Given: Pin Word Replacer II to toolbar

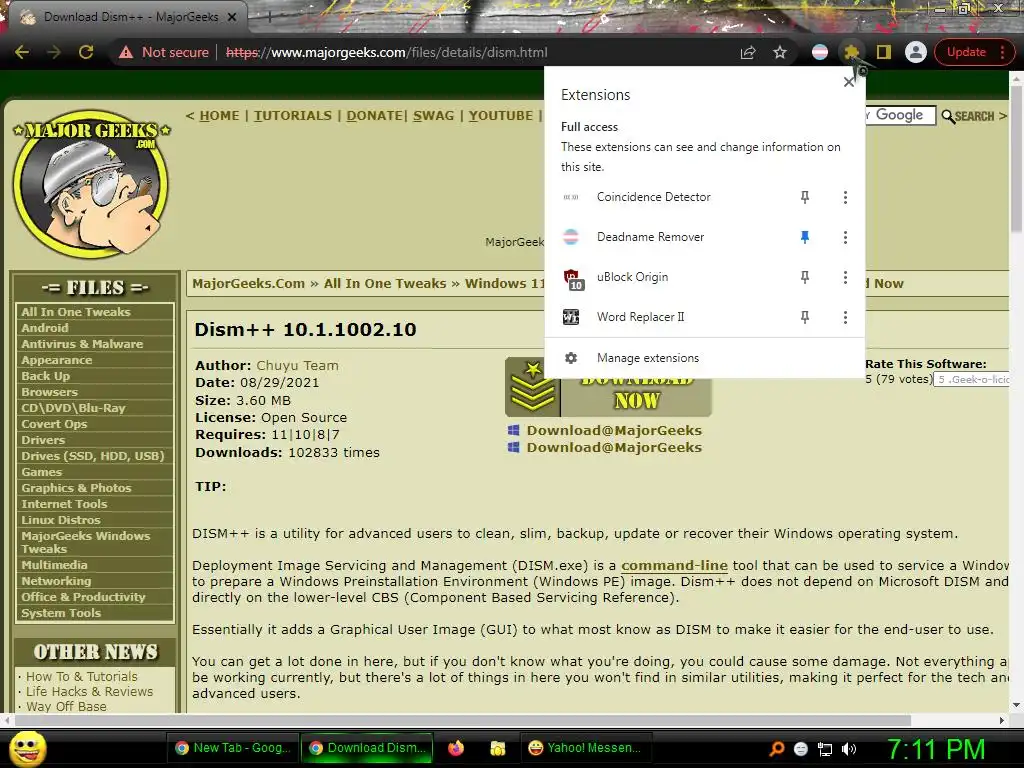Looking at the screenshot, I should pos(805,317).
